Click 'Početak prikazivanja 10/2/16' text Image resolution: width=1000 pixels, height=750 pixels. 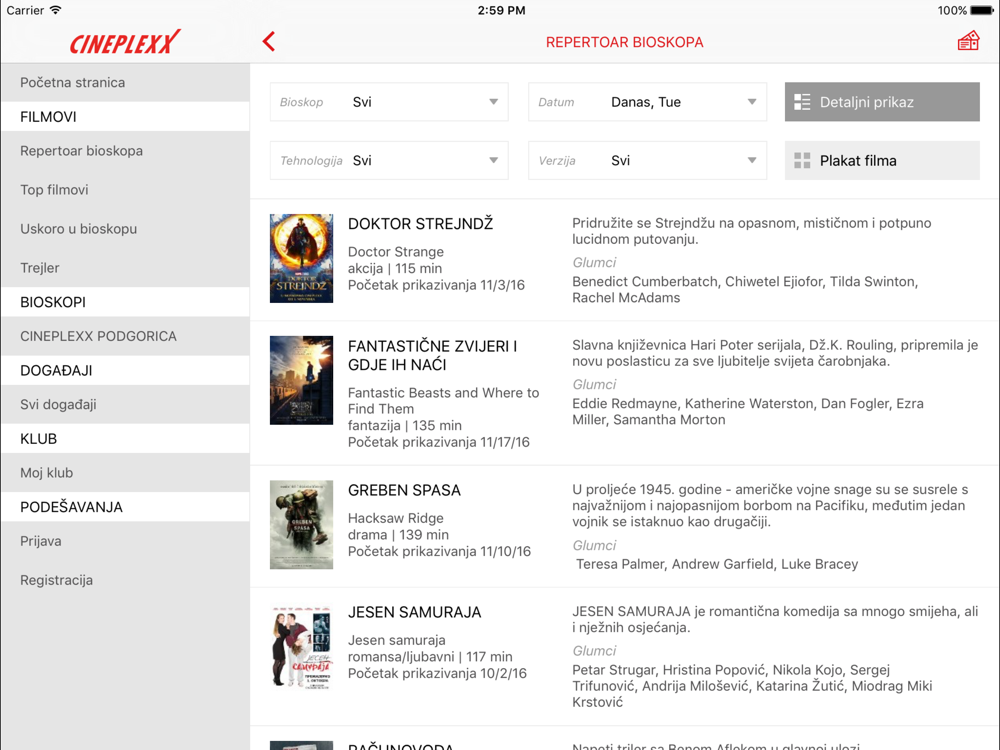pyautogui.click(x=438, y=673)
